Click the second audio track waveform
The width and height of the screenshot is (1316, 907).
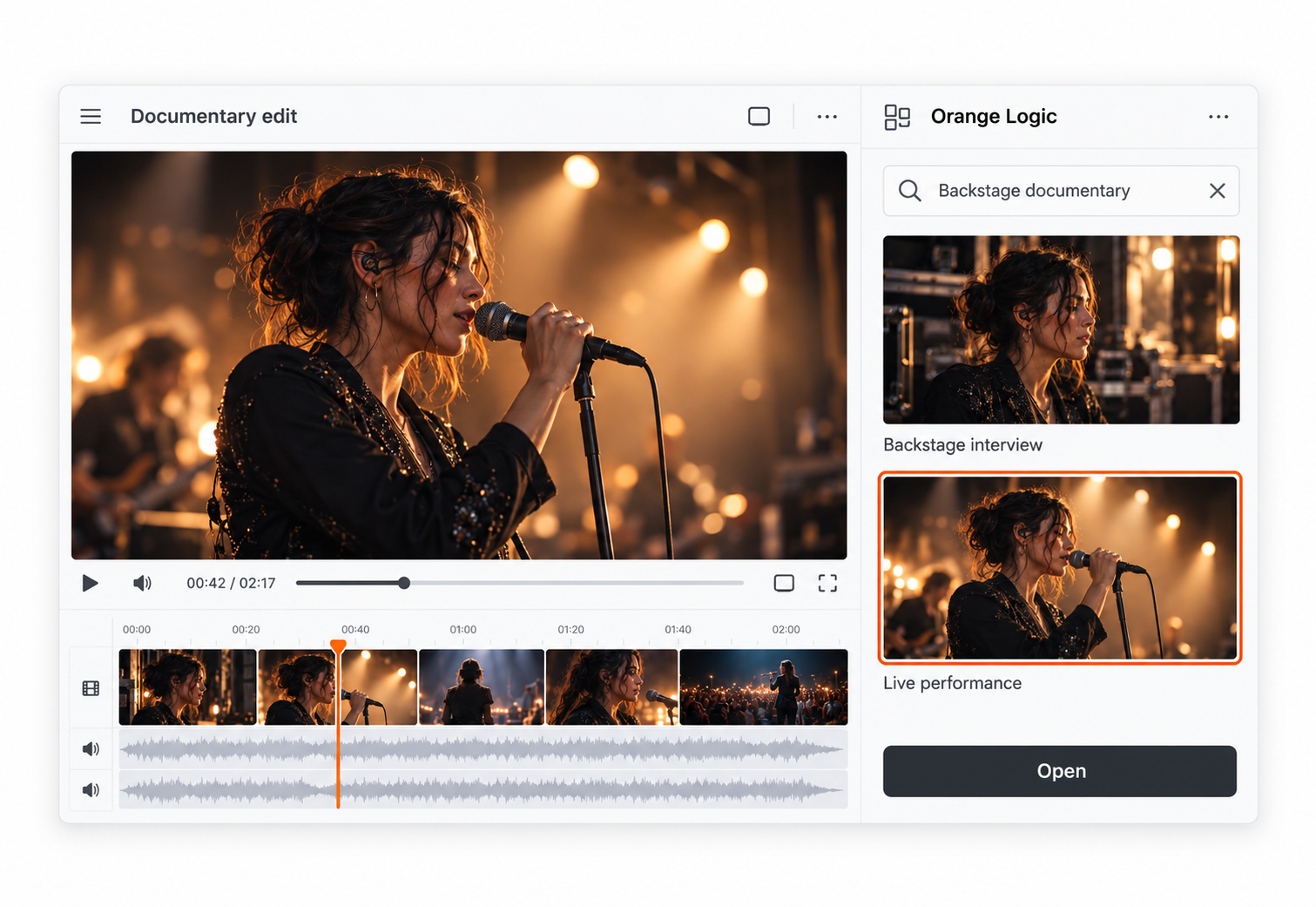tap(483, 790)
